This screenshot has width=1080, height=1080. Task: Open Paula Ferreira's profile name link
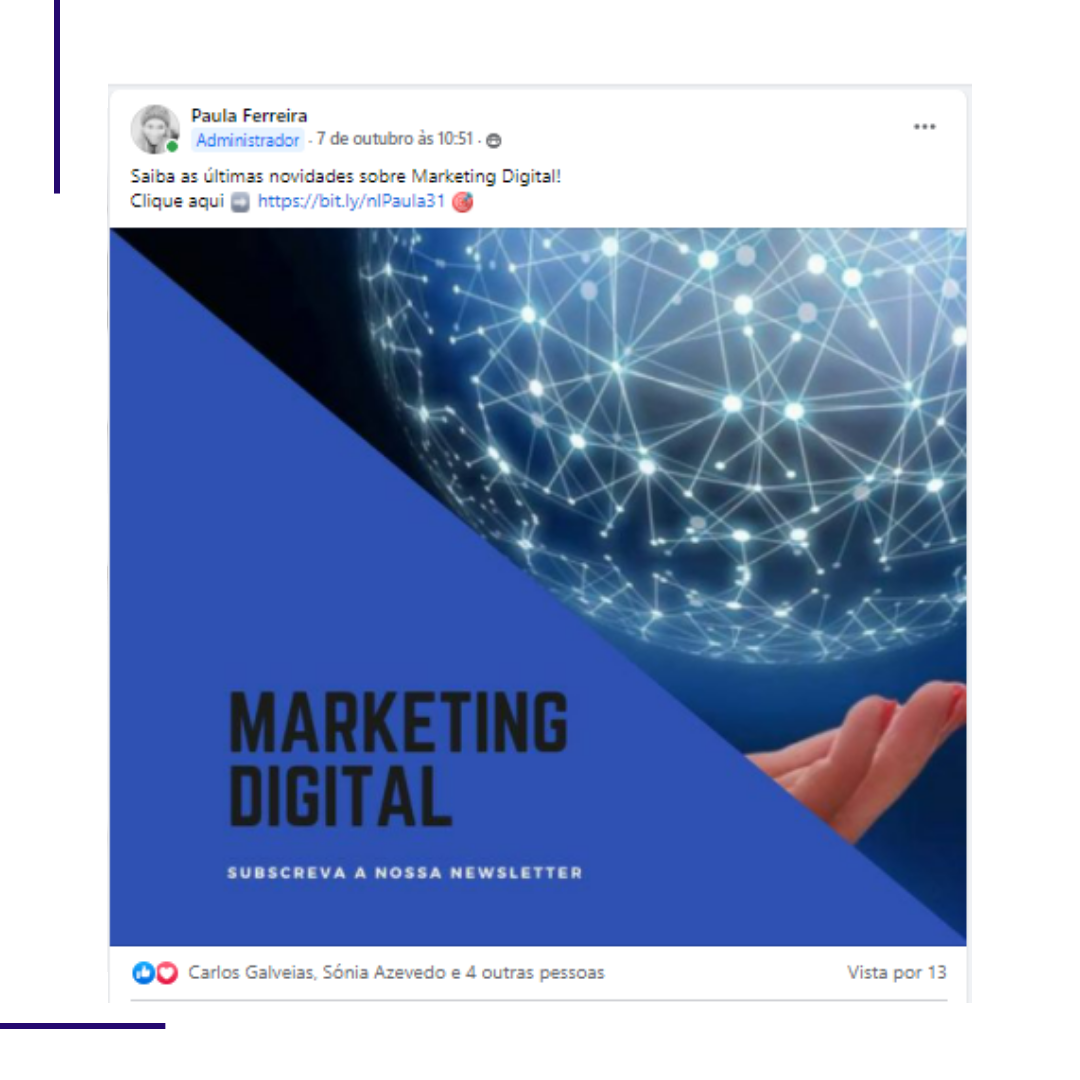249,116
